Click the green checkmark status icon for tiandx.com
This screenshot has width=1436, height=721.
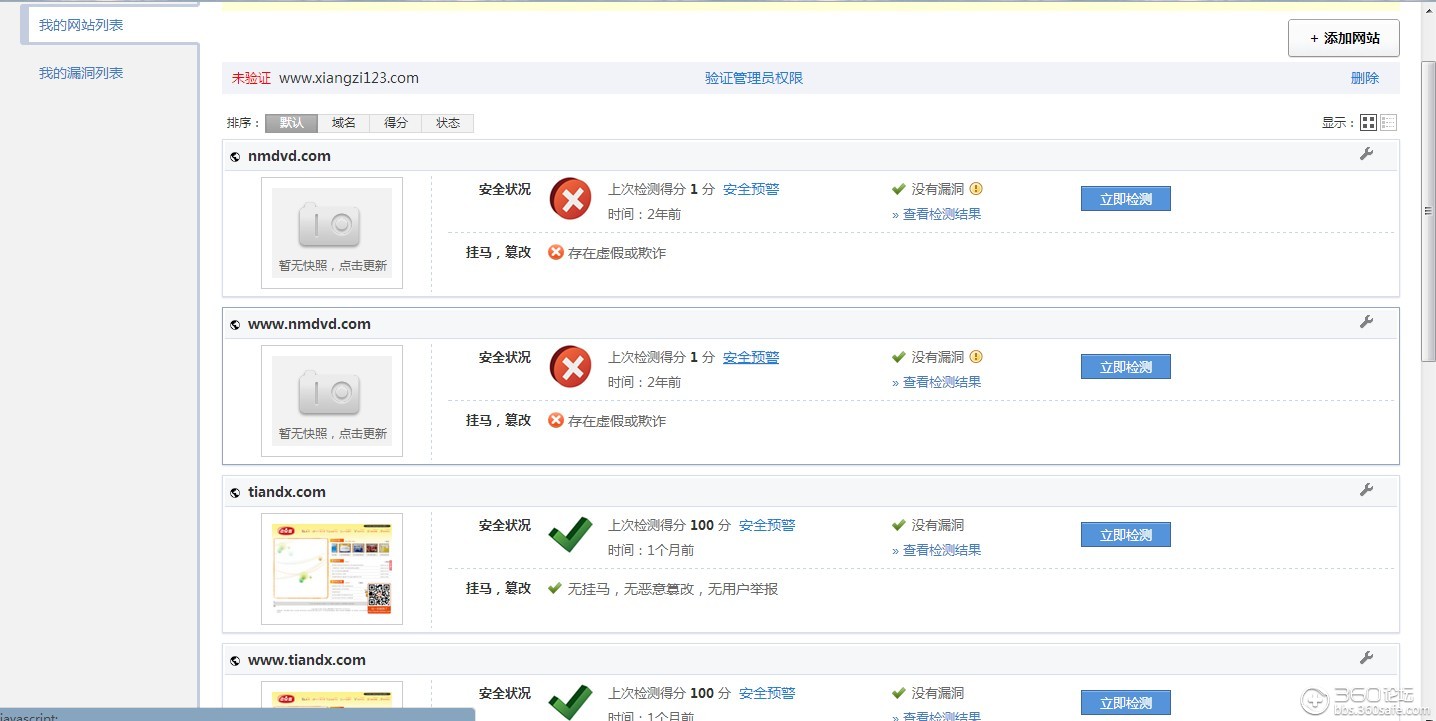[569, 535]
